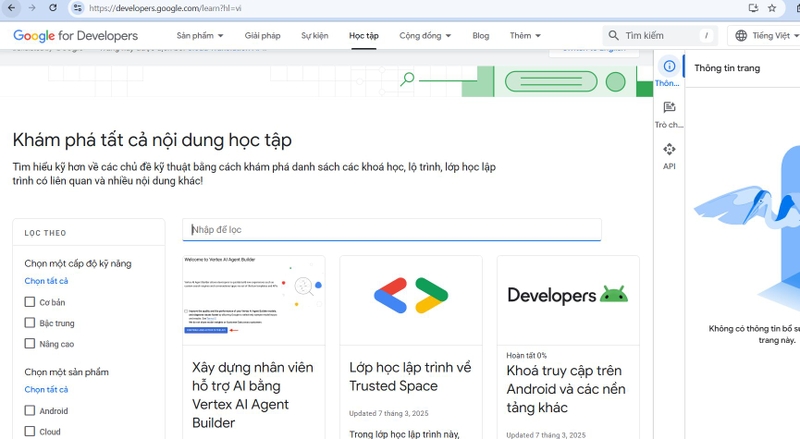The width and height of the screenshot is (800, 439).
Task: Select all products via Chọn tất cả
Action: point(46,389)
